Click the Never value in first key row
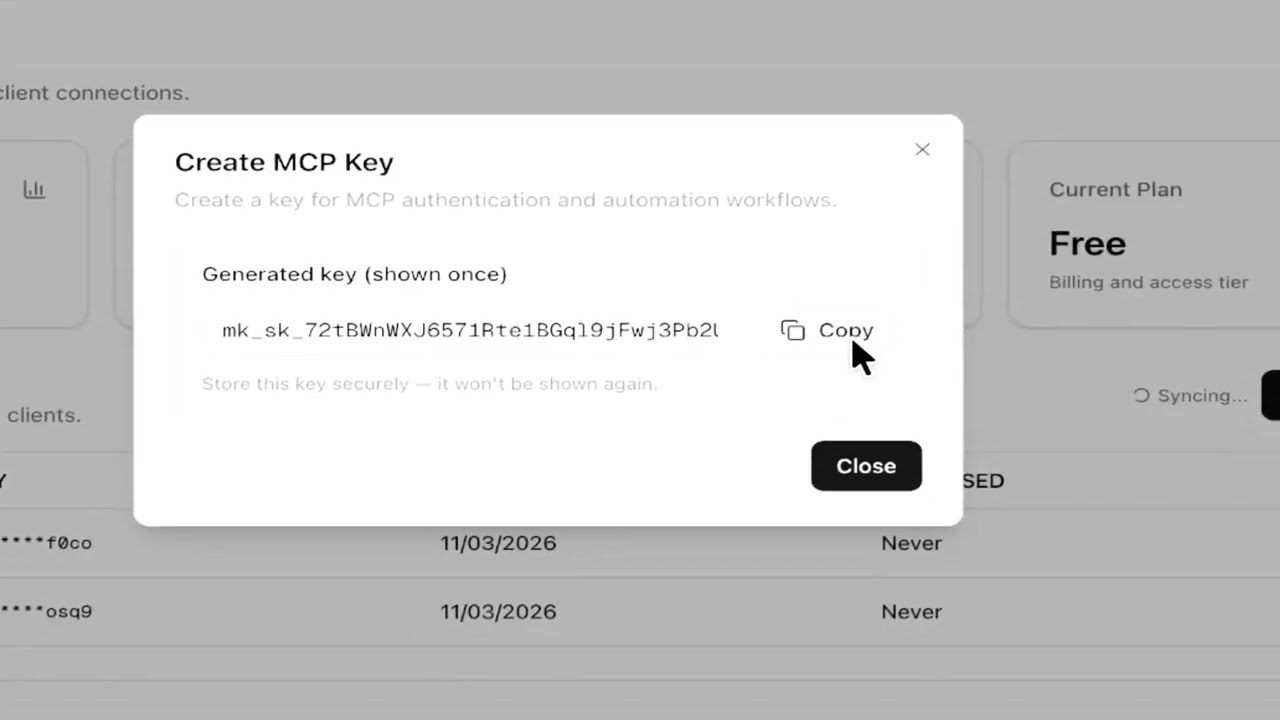The height and width of the screenshot is (720, 1280). point(911,543)
